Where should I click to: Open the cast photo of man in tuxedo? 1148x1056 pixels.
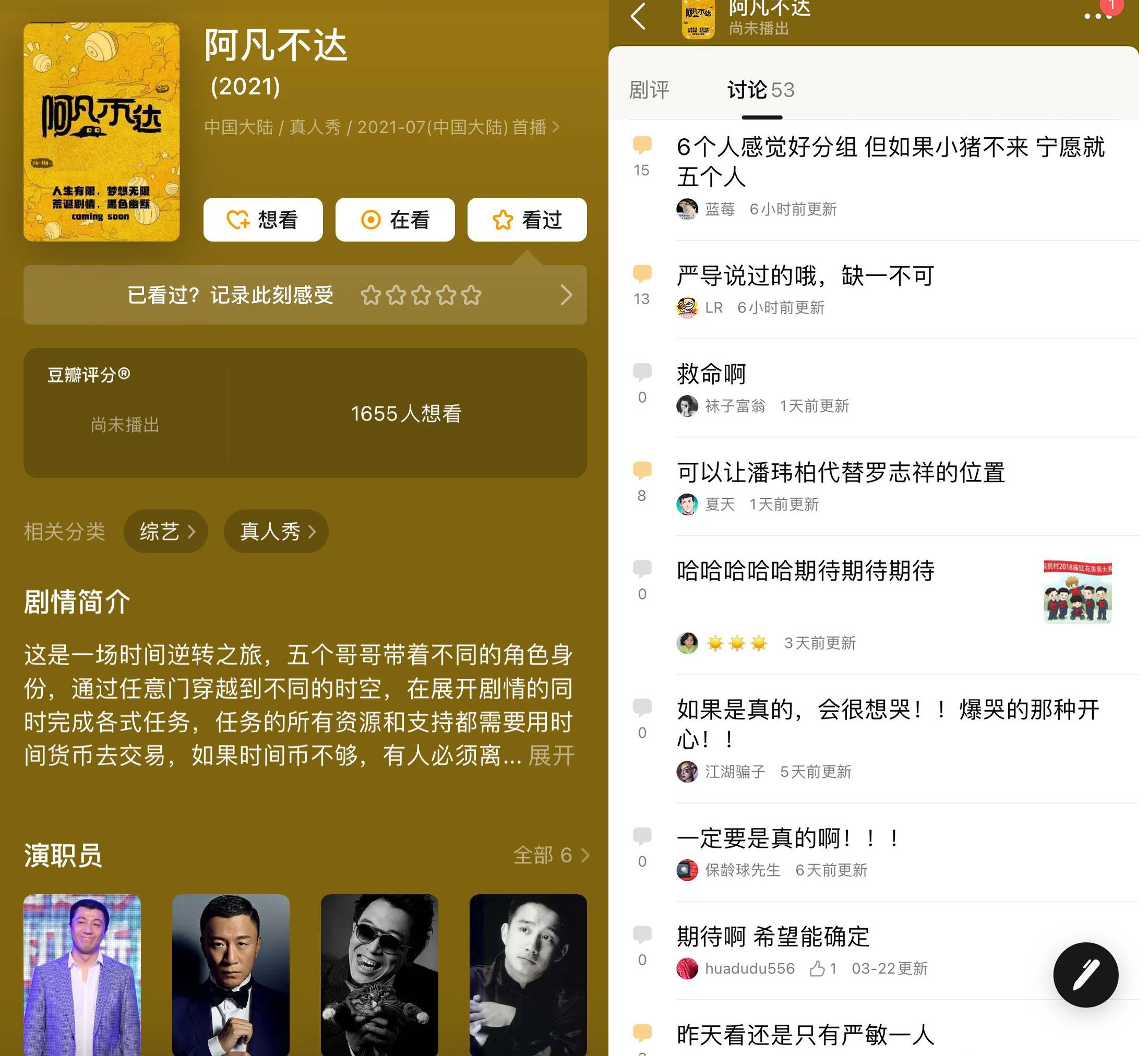click(230, 975)
